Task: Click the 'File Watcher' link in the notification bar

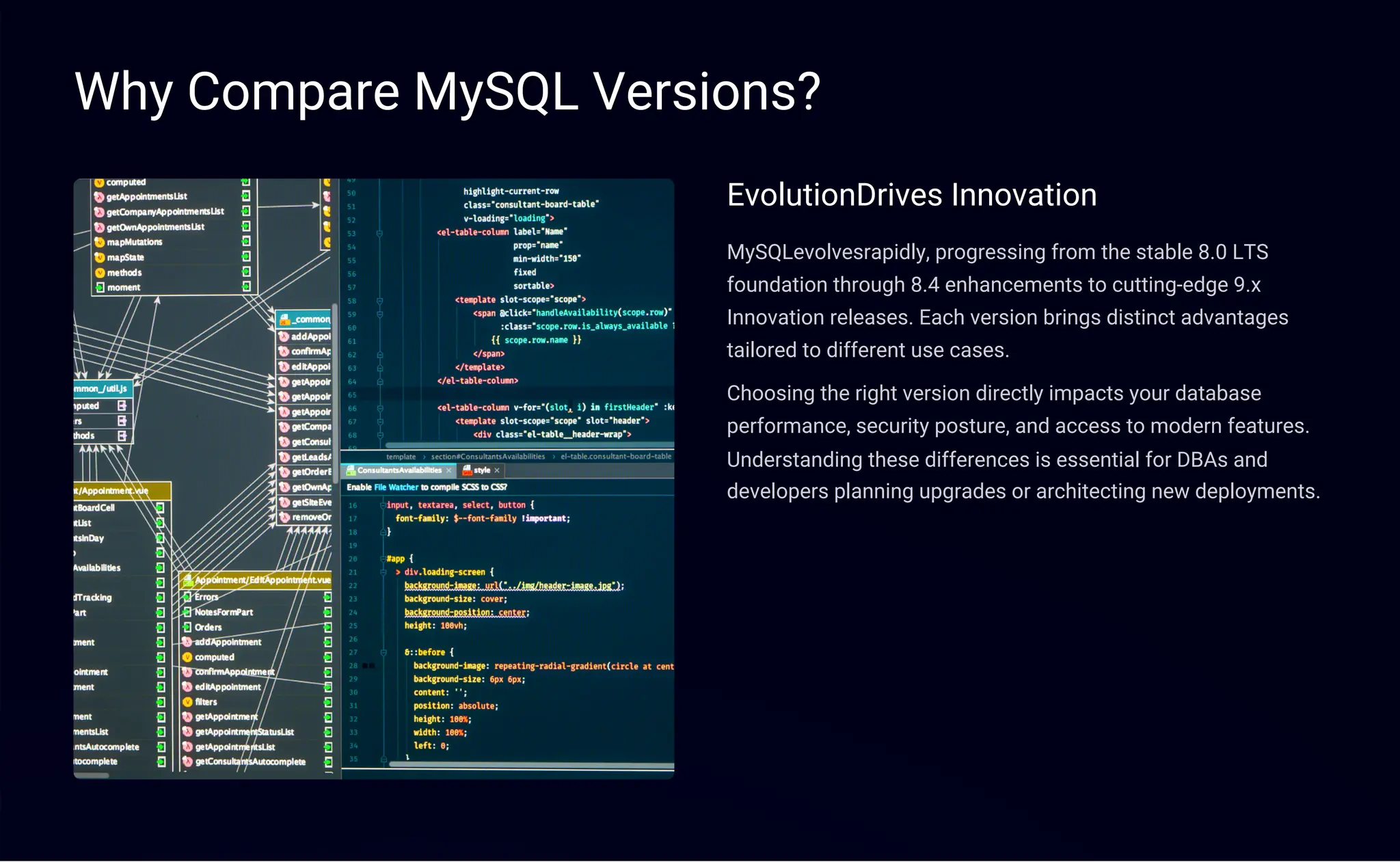Action: tap(396, 487)
